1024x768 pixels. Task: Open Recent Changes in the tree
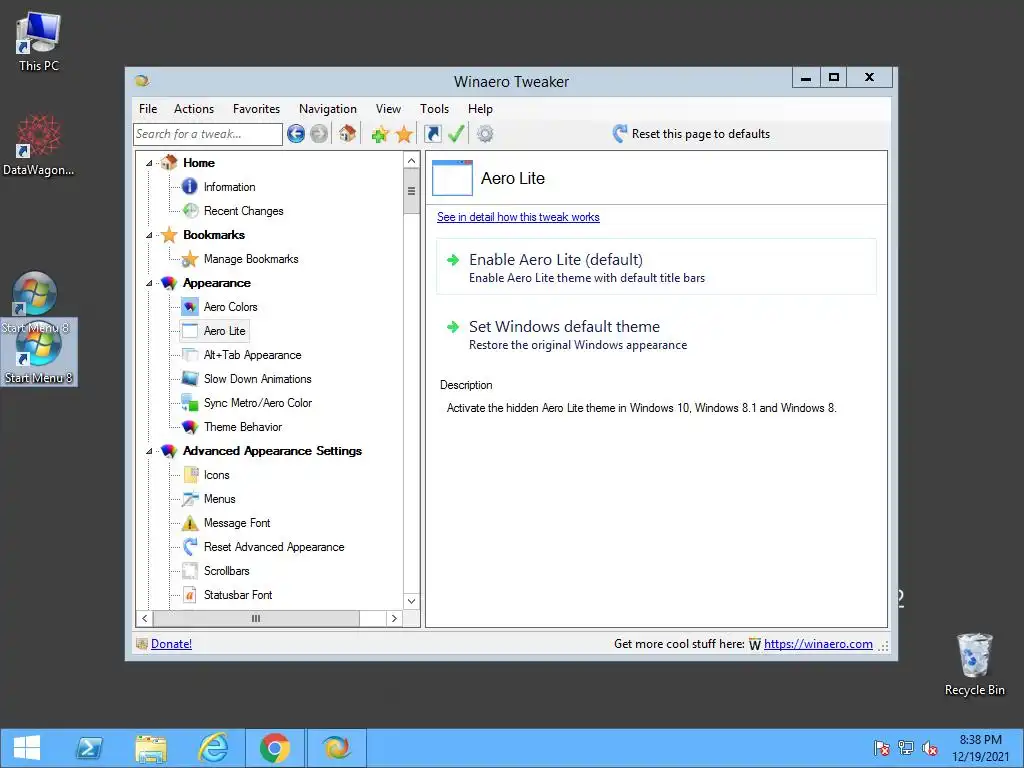click(244, 211)
